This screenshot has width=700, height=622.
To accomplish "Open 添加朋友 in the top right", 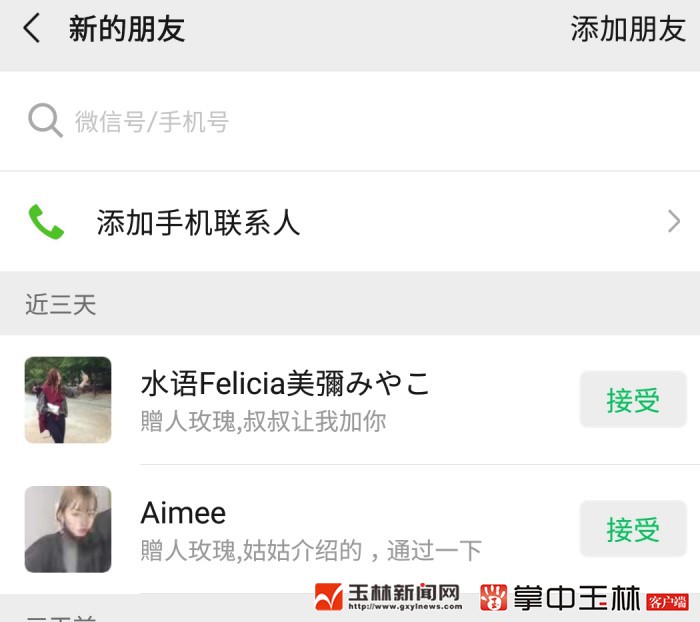I will (x=628, y=29).
